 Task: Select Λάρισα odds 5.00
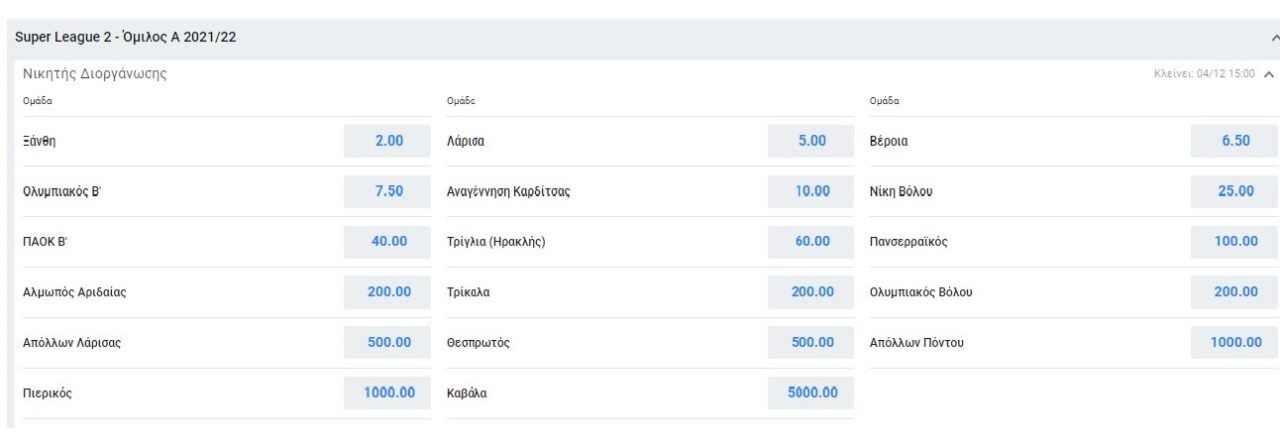click(x=811, y=141)
